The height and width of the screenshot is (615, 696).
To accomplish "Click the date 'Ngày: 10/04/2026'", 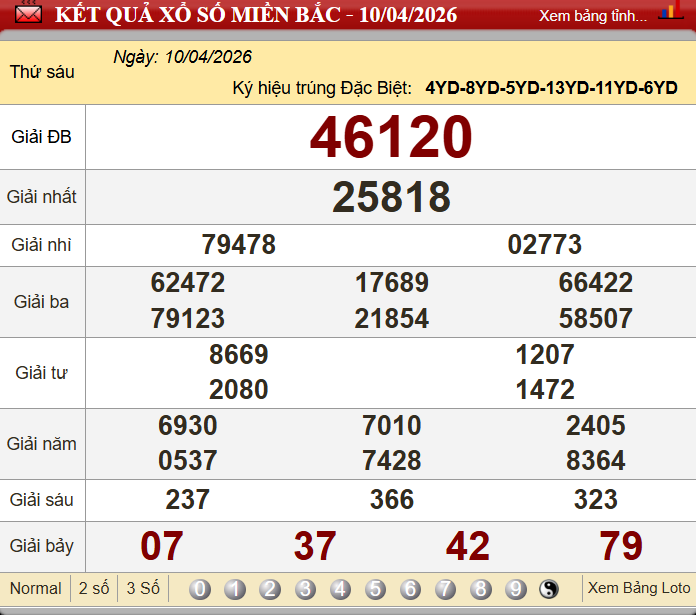I will pyautogui.click(x=182, y=57).
